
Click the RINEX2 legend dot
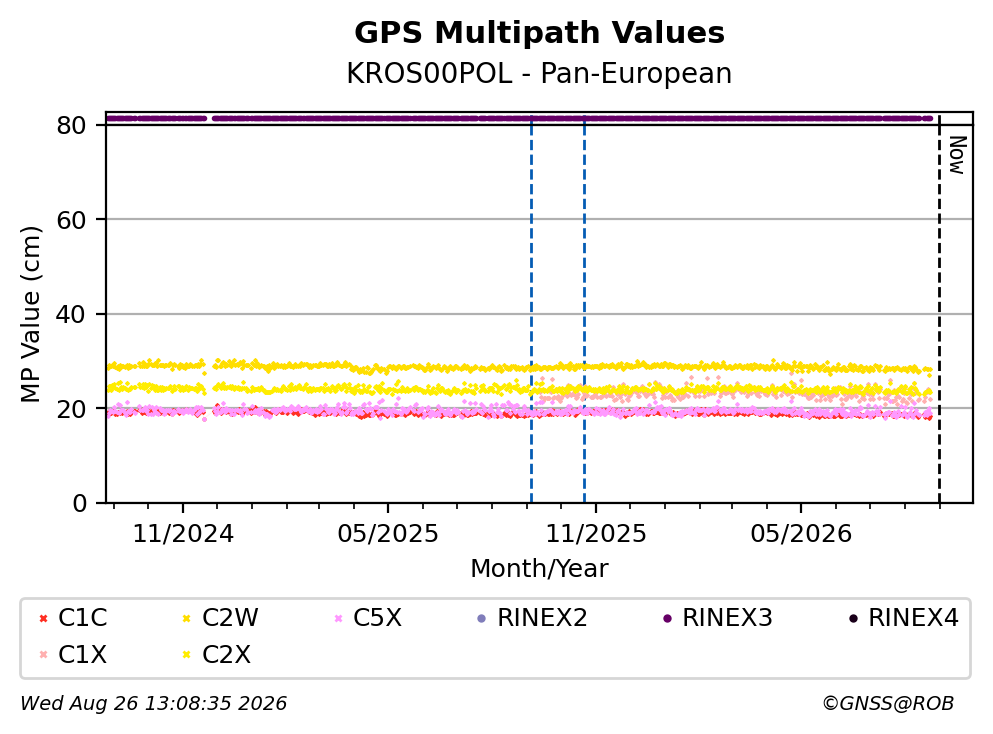(481, 618)
